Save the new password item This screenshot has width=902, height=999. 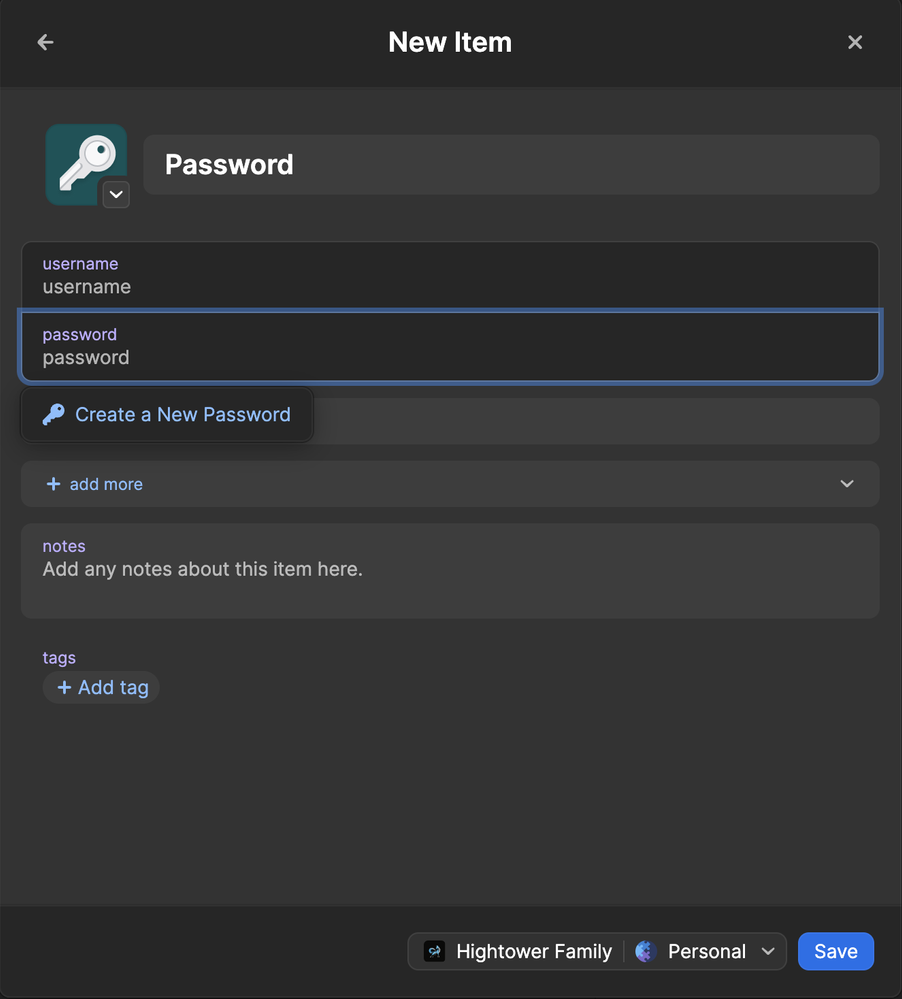click(x=835, y=952)
